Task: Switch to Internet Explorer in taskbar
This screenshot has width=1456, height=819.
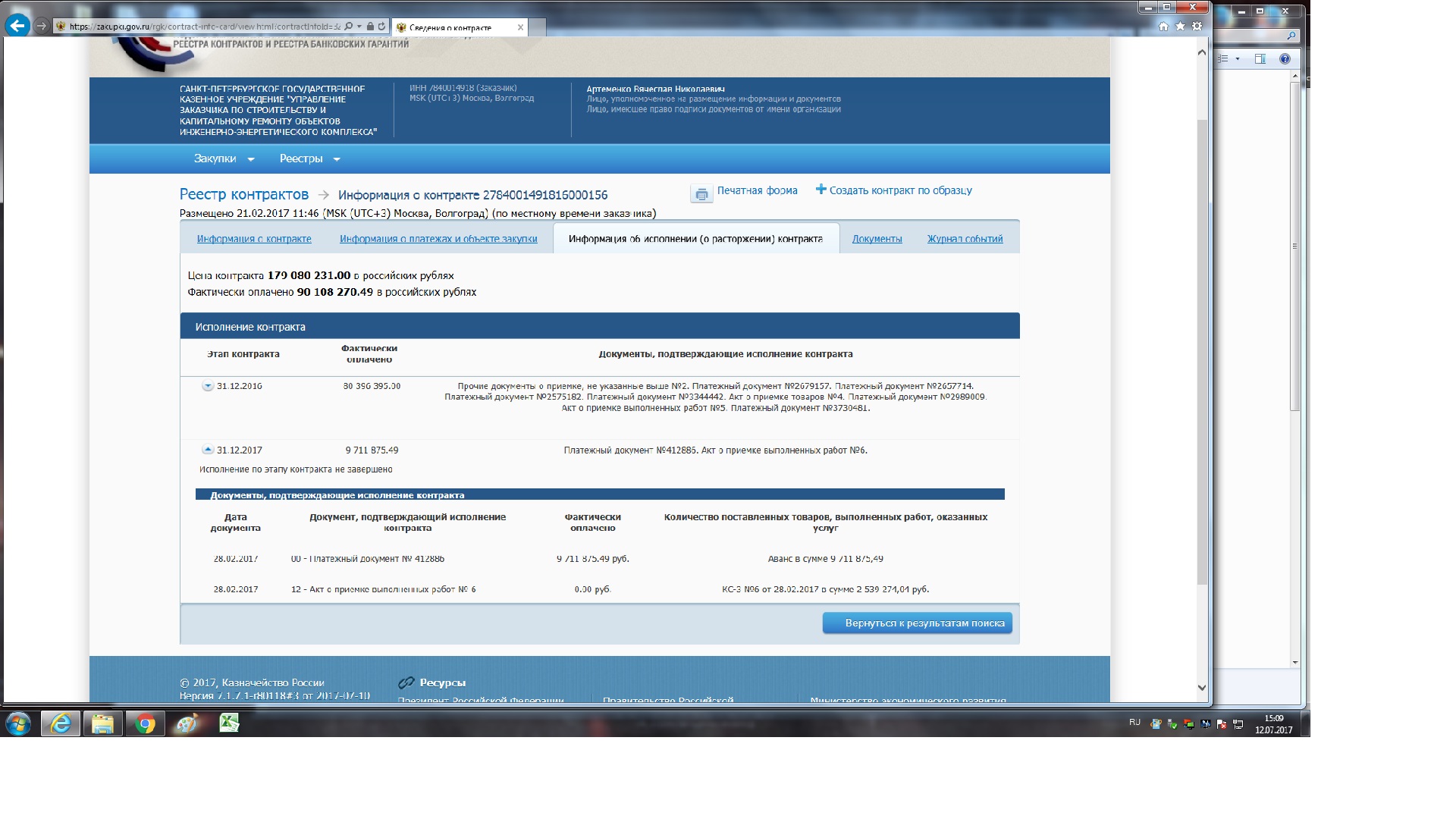Action: tap(60, 723)
